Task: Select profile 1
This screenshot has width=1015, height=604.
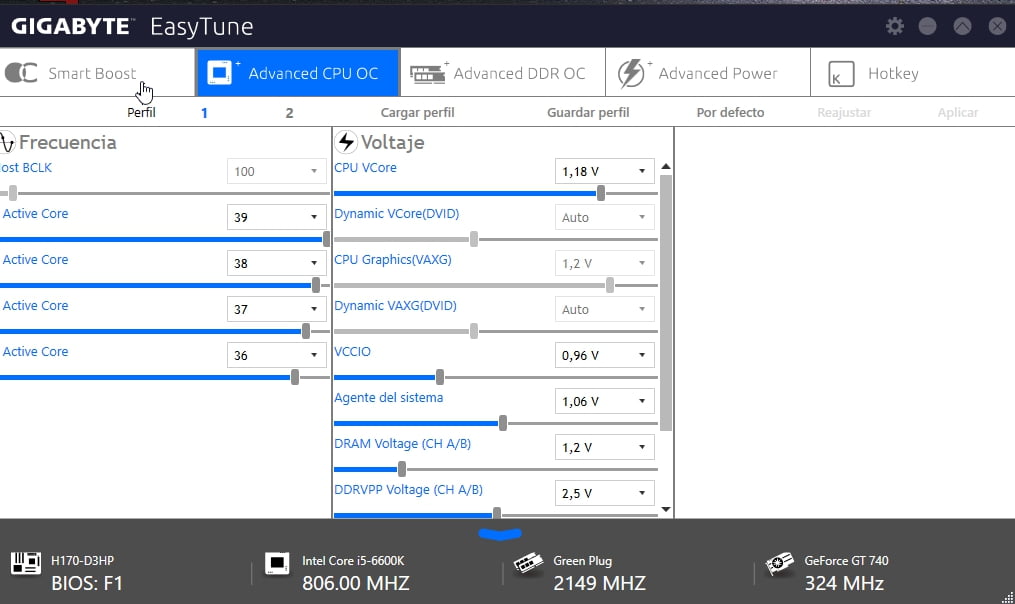Action: coord(204,113)
